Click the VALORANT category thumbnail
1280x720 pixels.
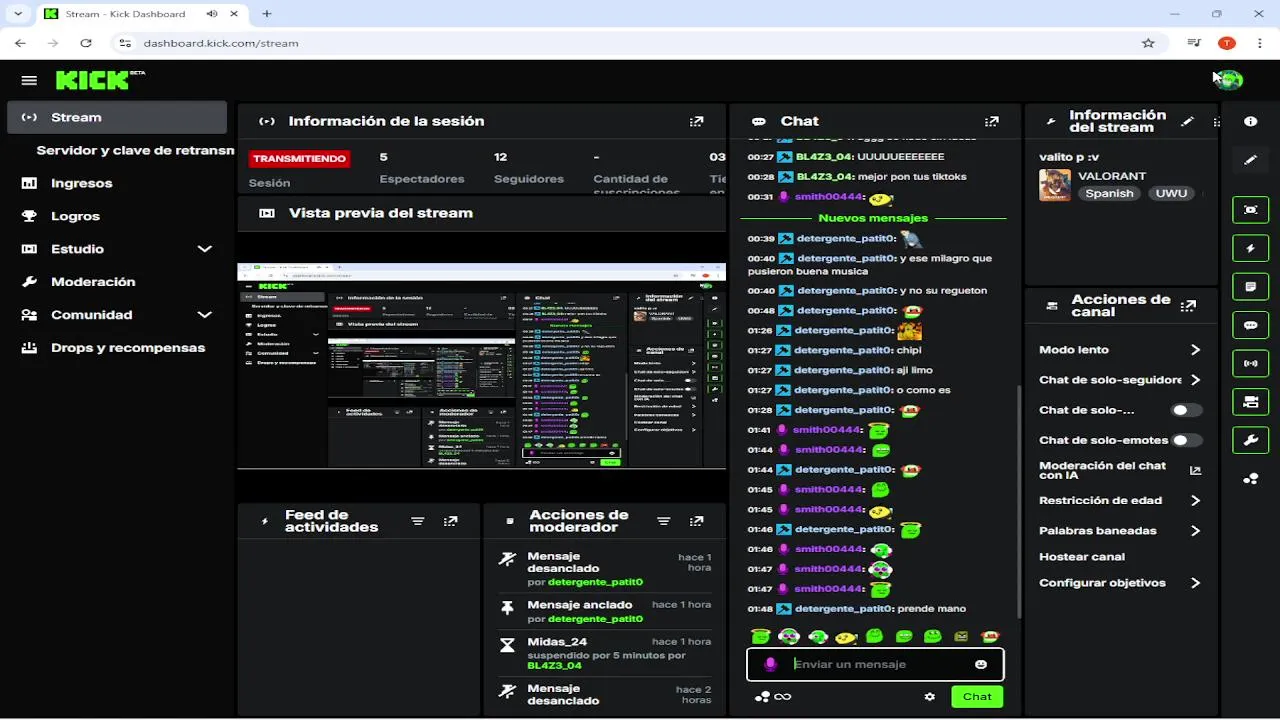[x=1055, y=185]
